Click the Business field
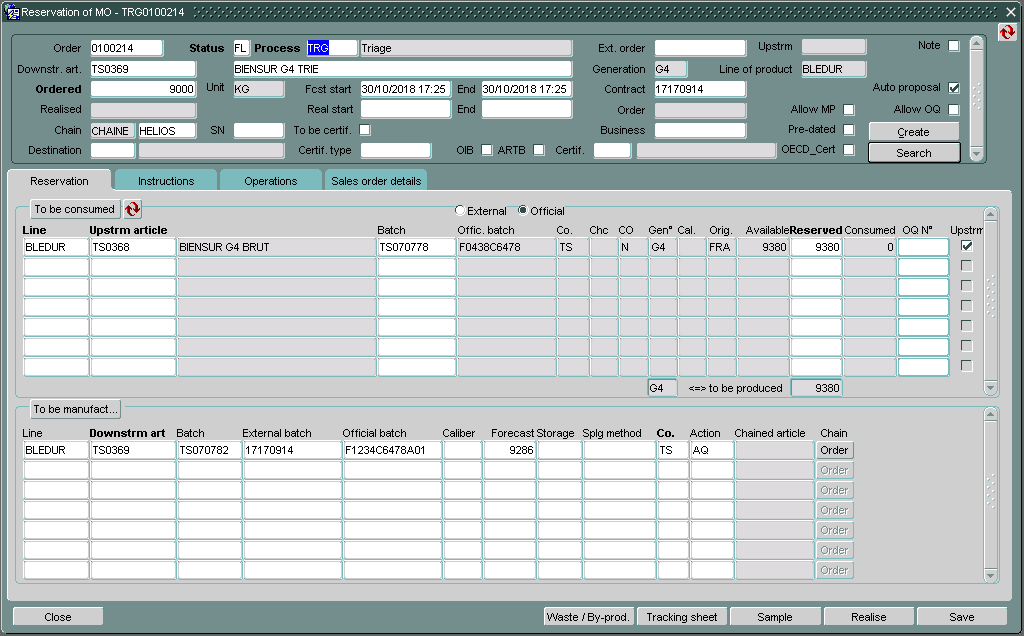The width and height of the screenshot is (1024, 636). (x=700, y=130)
